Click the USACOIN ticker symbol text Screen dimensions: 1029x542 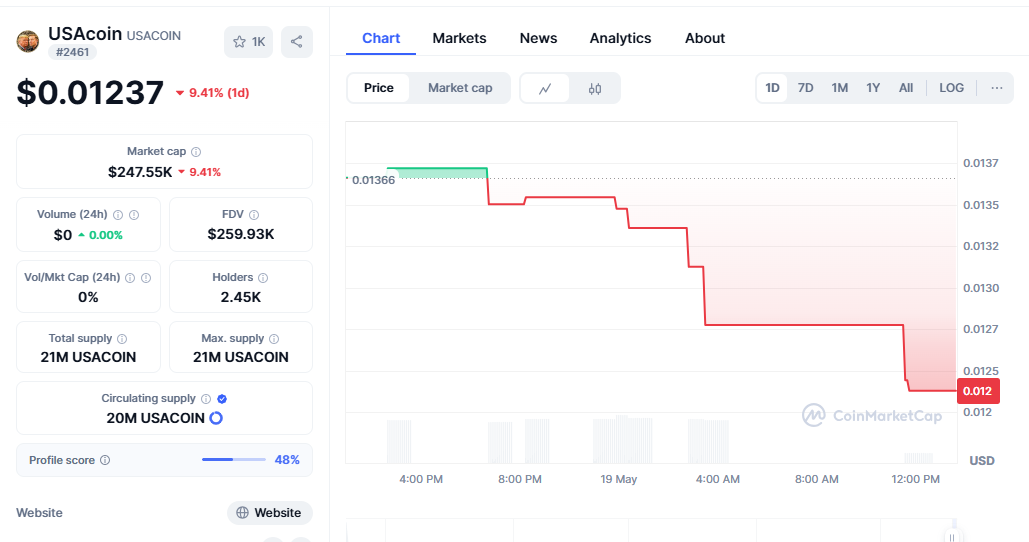click(154, 36)
